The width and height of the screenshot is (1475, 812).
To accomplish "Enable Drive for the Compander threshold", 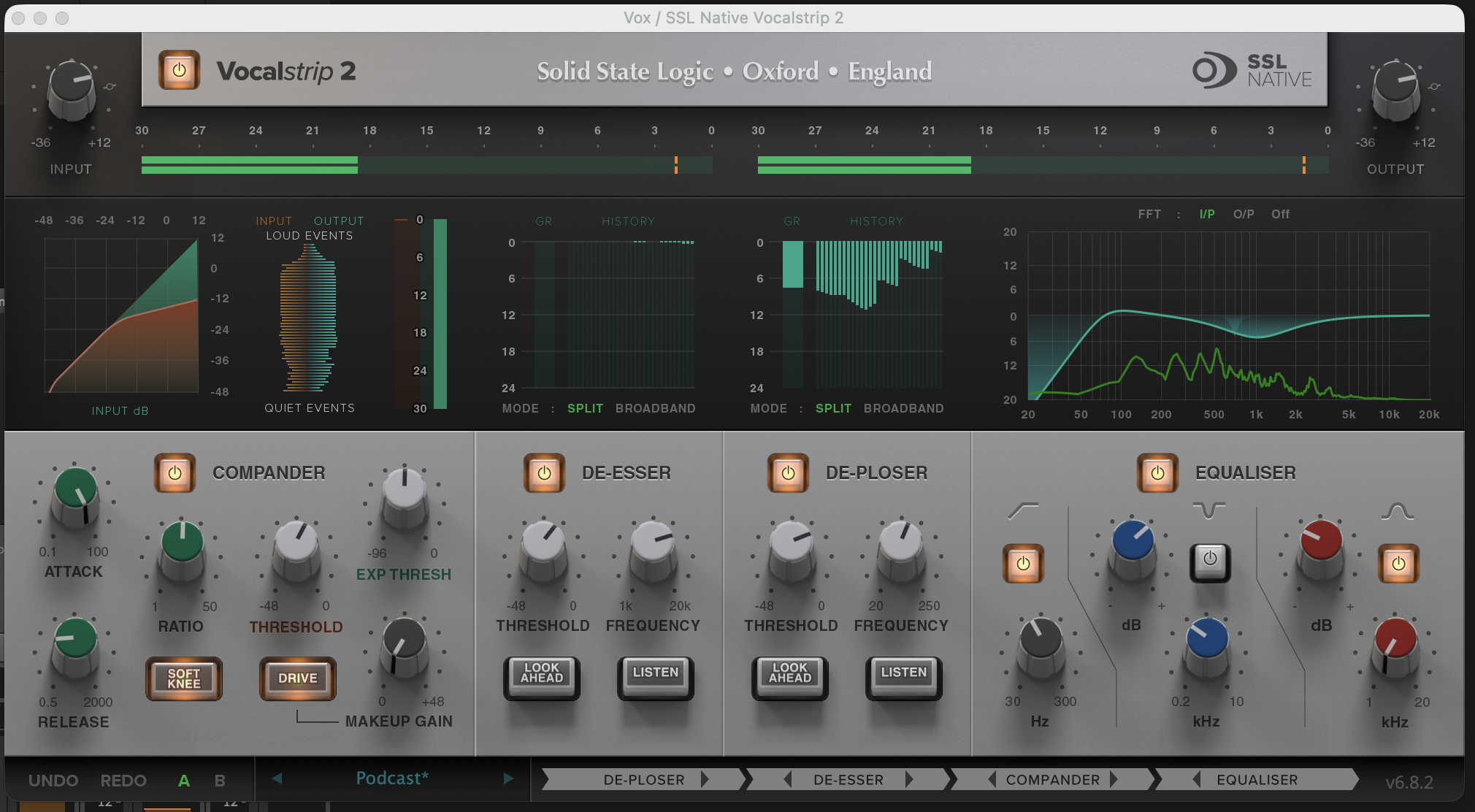I will coord(297,678).
